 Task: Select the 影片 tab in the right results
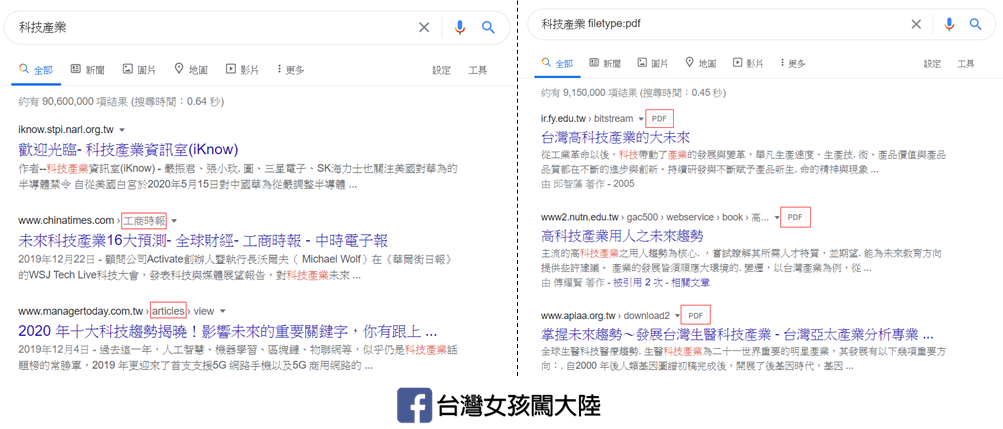click(747, 63)
